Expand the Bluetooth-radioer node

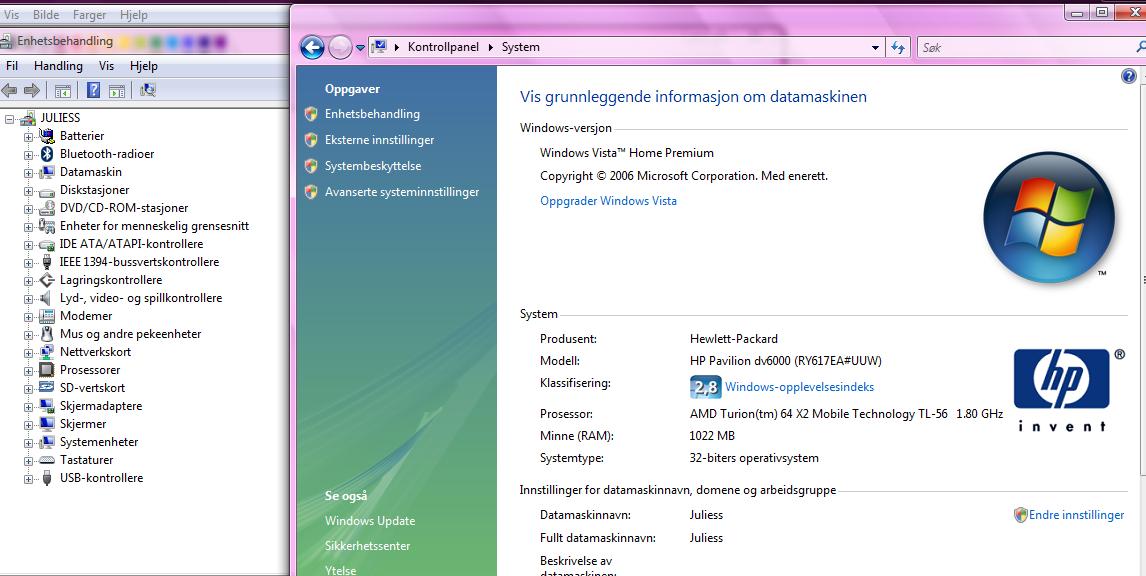28,155
